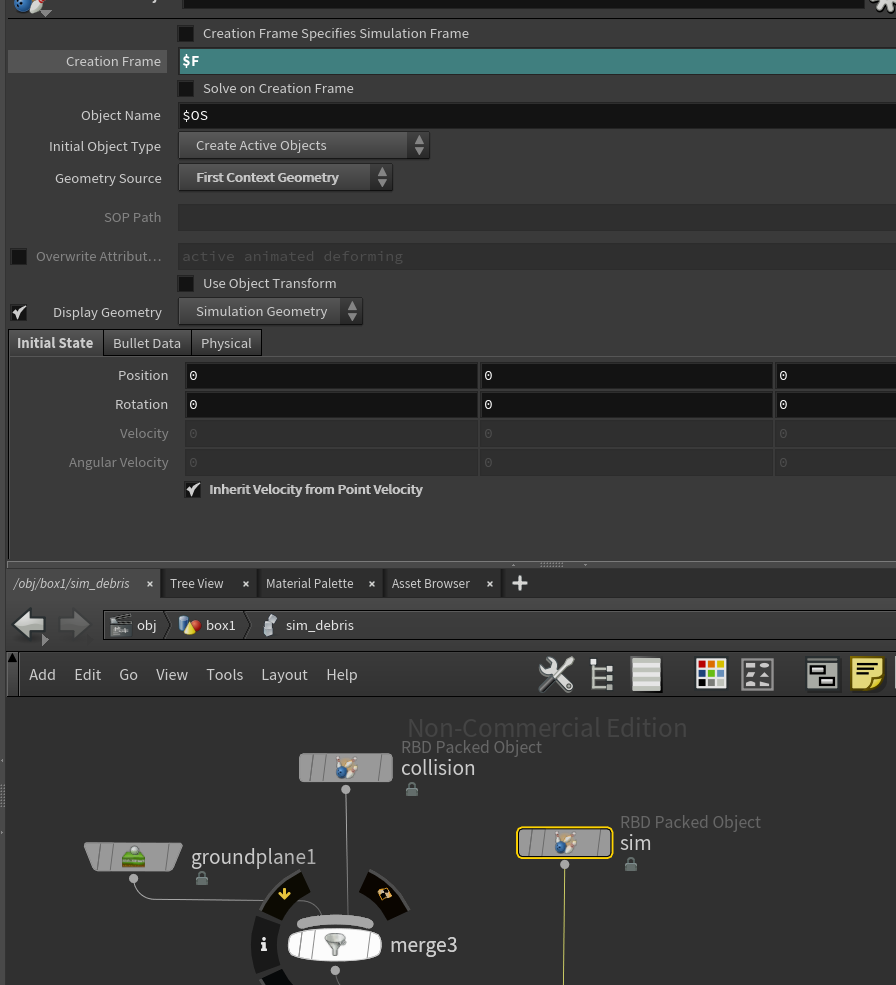This screenshot has height=985, width=896.
Task: Click the RBD Packed Object icon top-left
Action: click(31, 6)
